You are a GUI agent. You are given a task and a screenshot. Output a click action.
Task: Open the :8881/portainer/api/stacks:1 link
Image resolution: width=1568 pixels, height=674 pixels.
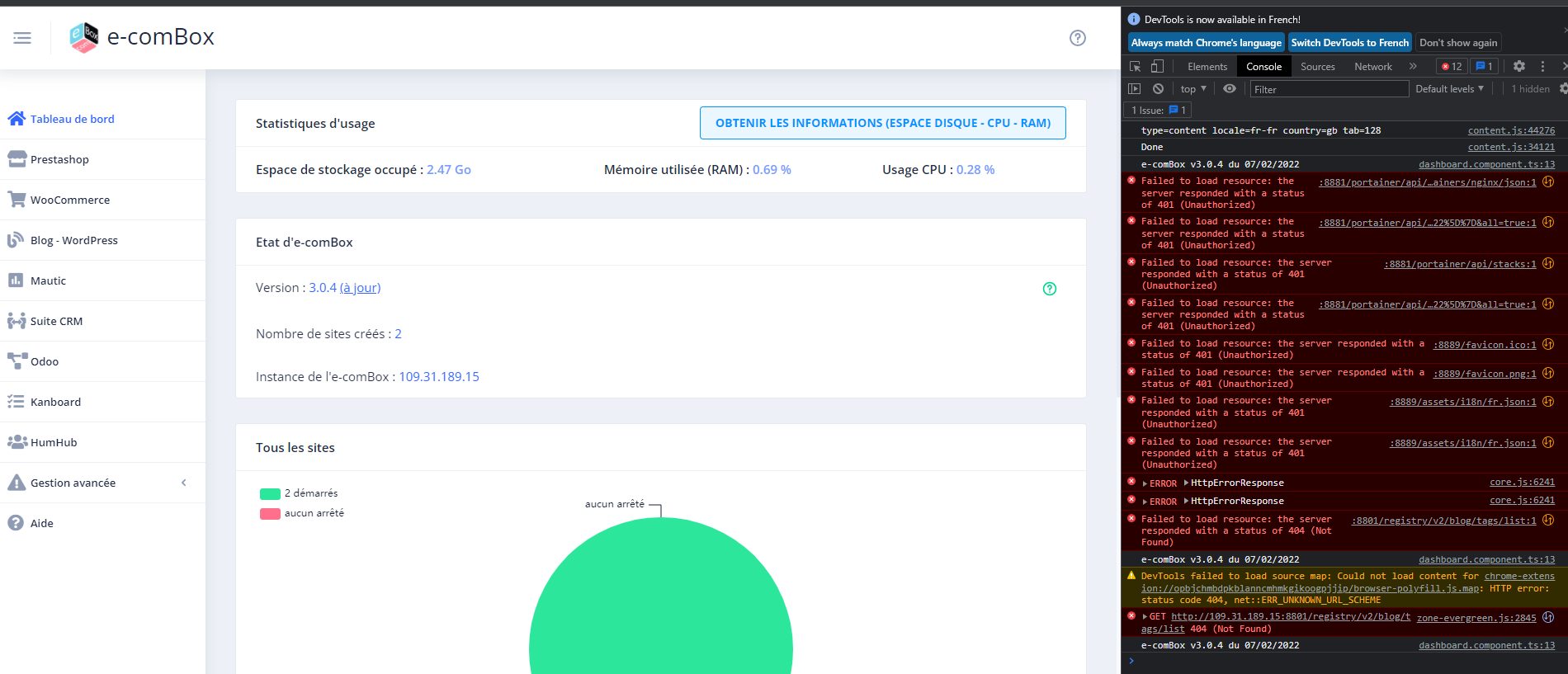1460,265
